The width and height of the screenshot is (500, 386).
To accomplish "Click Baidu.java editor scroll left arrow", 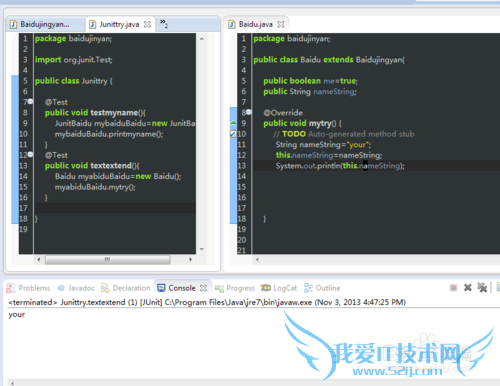I will point(257,259).
